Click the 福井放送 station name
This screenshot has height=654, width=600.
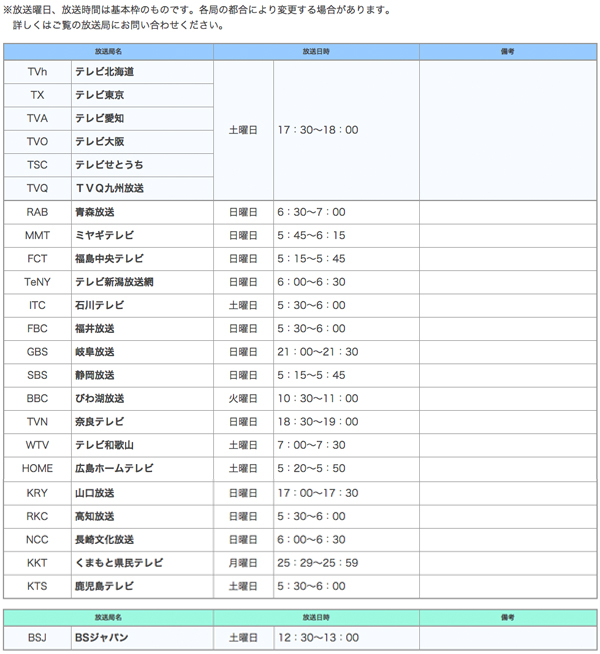tap(95, 329)
